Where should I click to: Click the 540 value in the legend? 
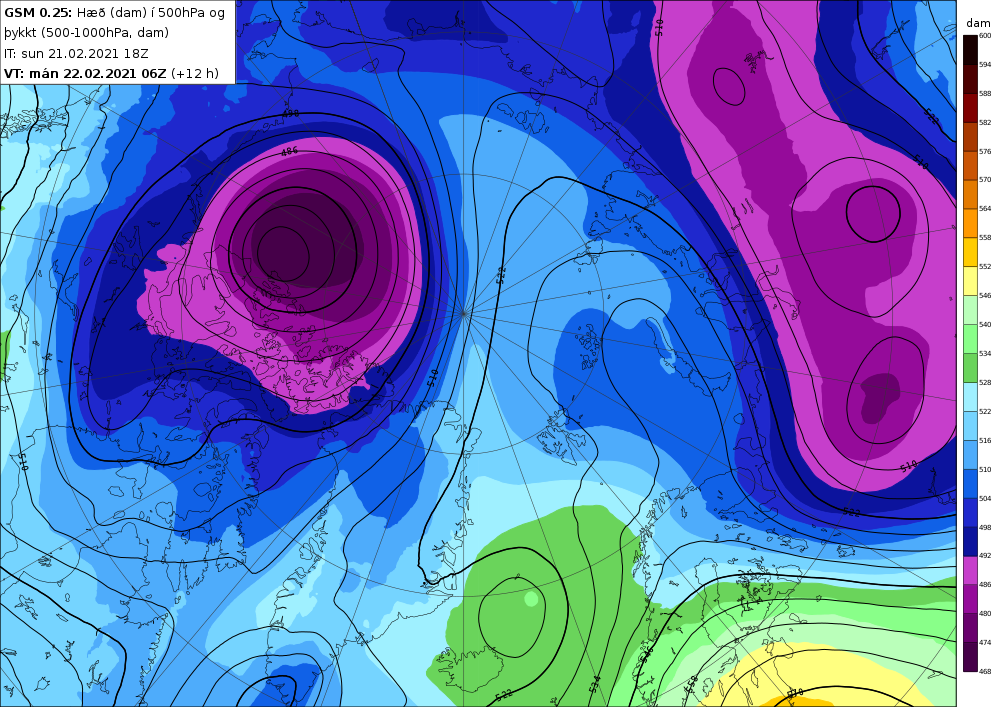pyautogui.click(x=985, y=324)
